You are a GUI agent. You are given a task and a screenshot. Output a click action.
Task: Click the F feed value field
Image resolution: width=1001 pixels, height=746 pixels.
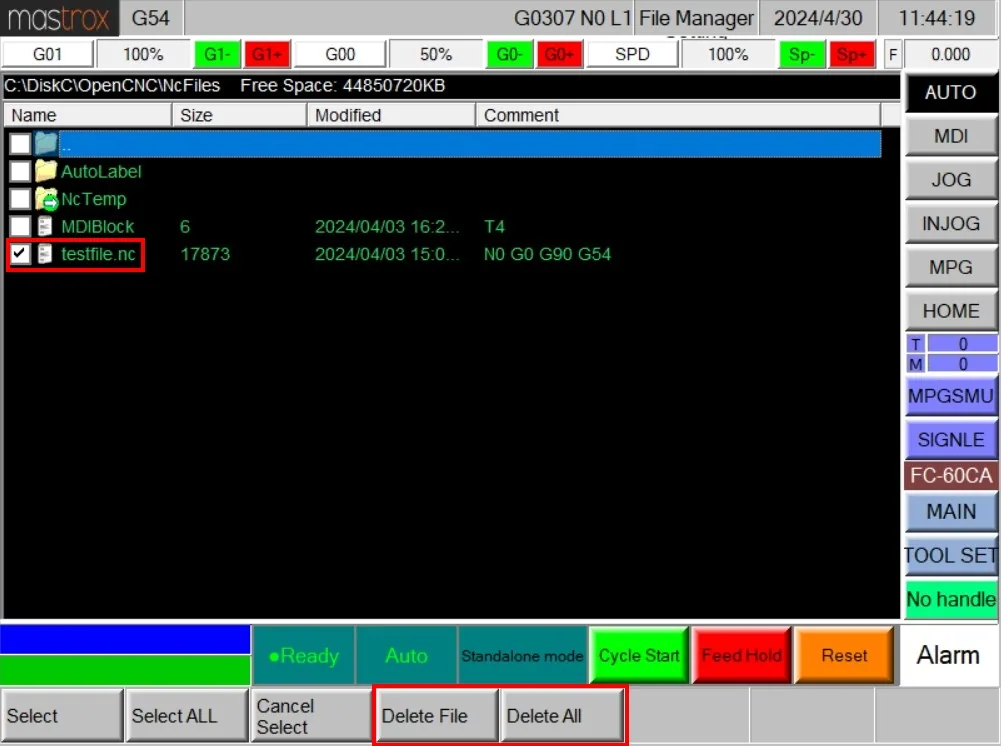(x=950, y=54)
